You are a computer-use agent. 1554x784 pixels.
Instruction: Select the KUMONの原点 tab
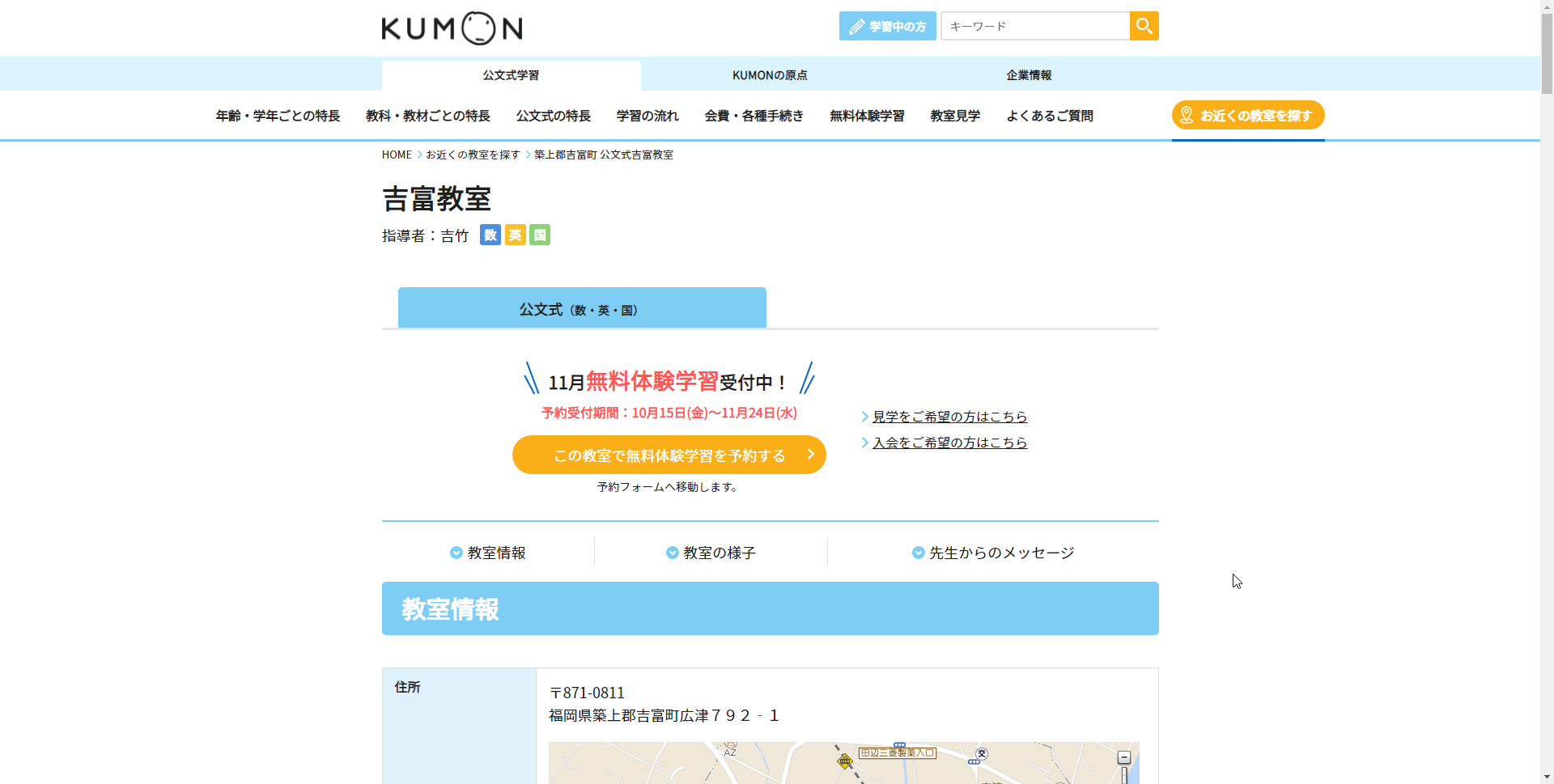coord(770,75)
